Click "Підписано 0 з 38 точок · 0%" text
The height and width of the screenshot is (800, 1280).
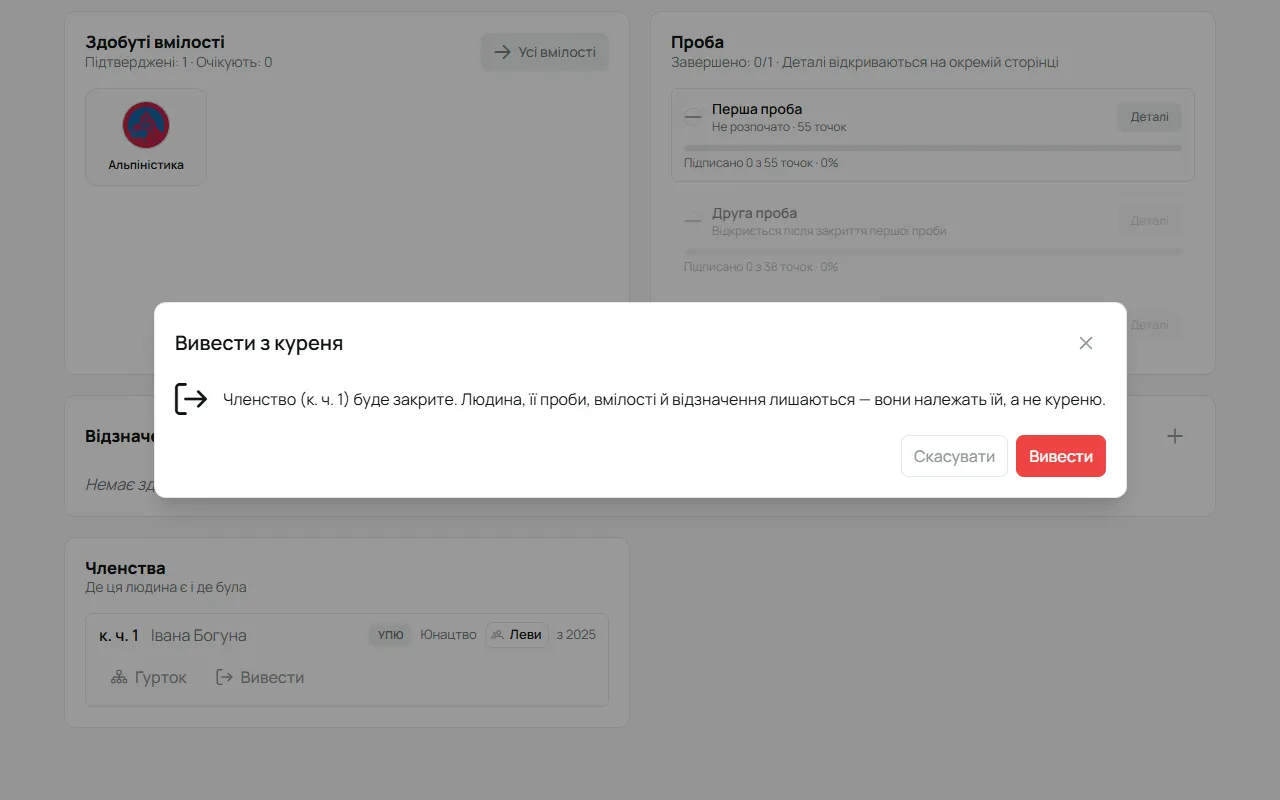point(761,267)
